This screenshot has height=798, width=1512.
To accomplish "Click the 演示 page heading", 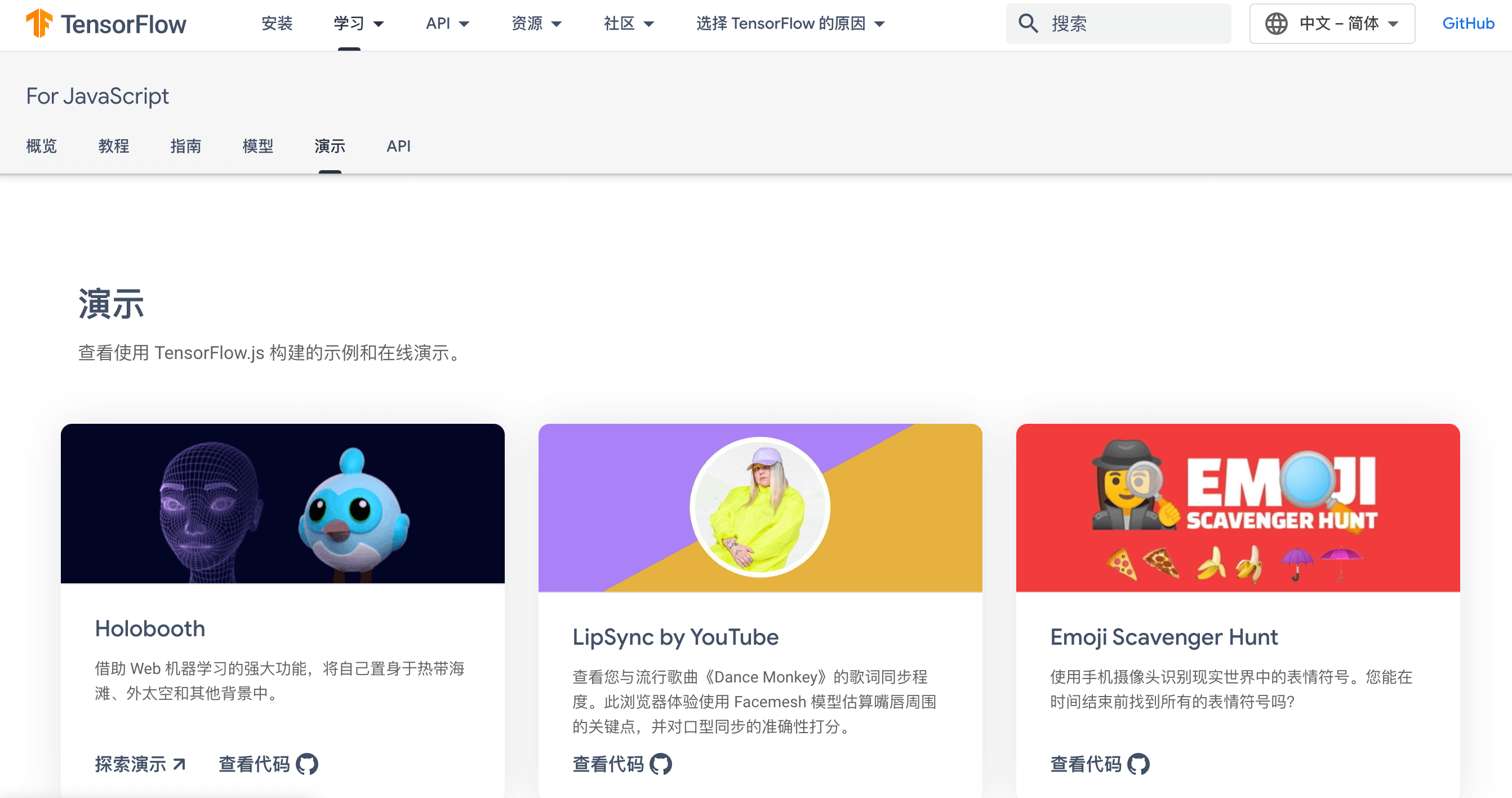I will [111, 304].
